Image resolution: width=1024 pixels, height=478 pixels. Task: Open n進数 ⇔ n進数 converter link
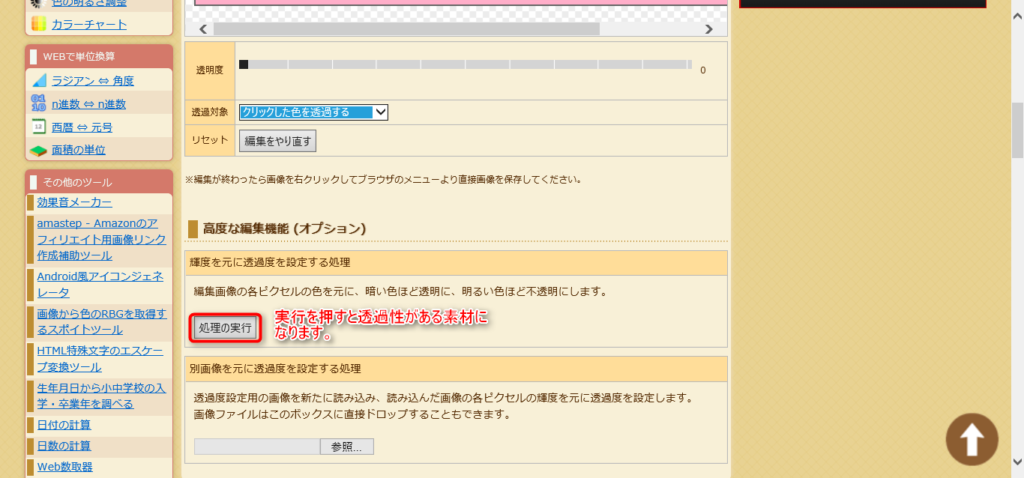(89, 103)
